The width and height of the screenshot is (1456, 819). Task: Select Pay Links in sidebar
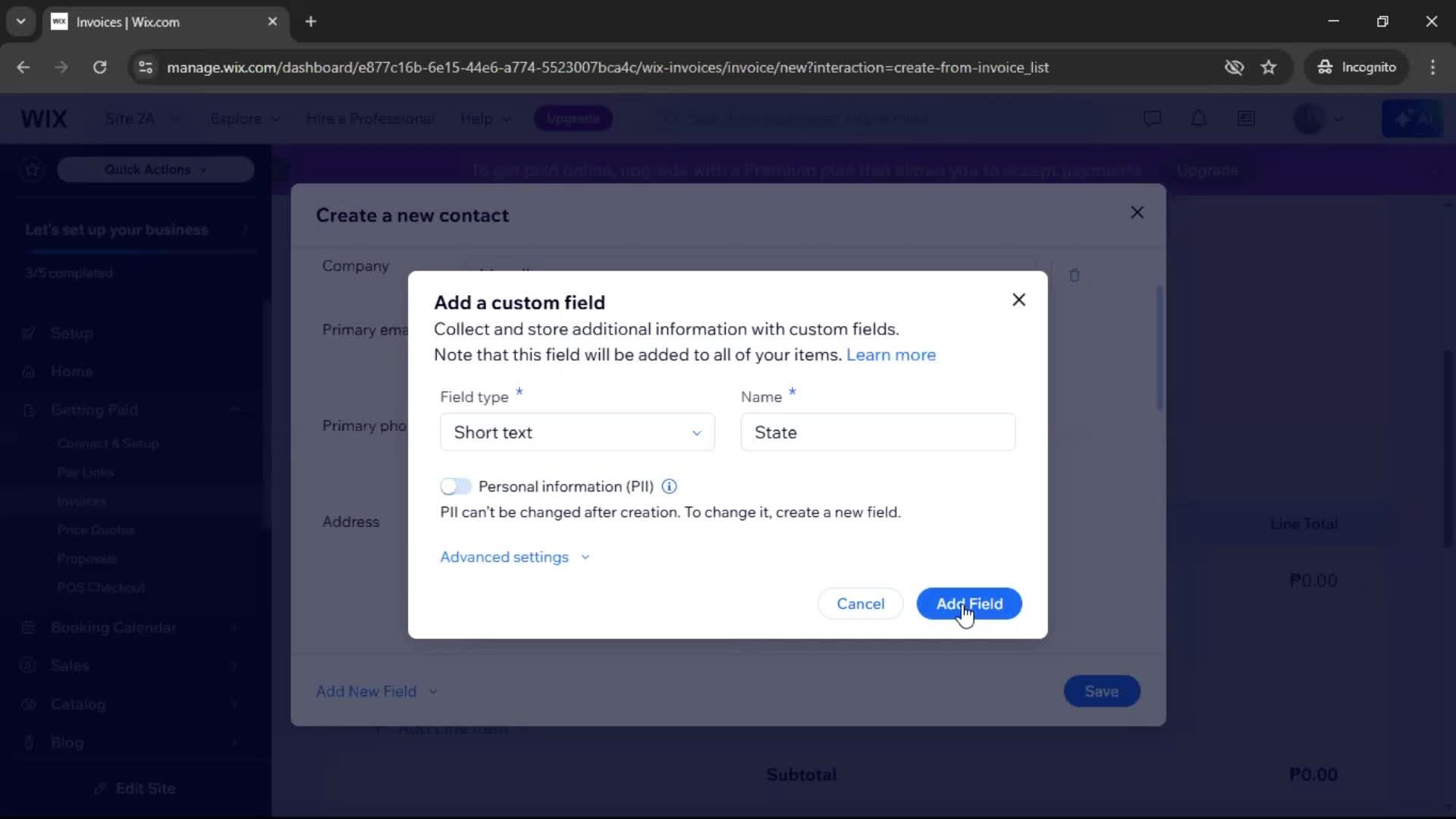click(85, 472)
